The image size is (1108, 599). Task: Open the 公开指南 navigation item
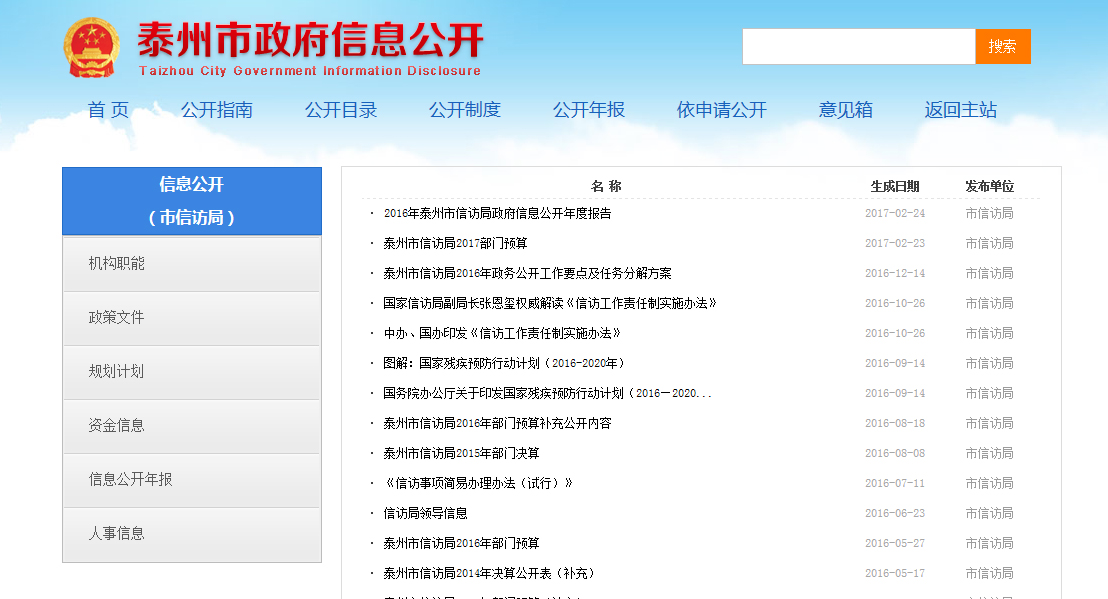pos(217,109)
